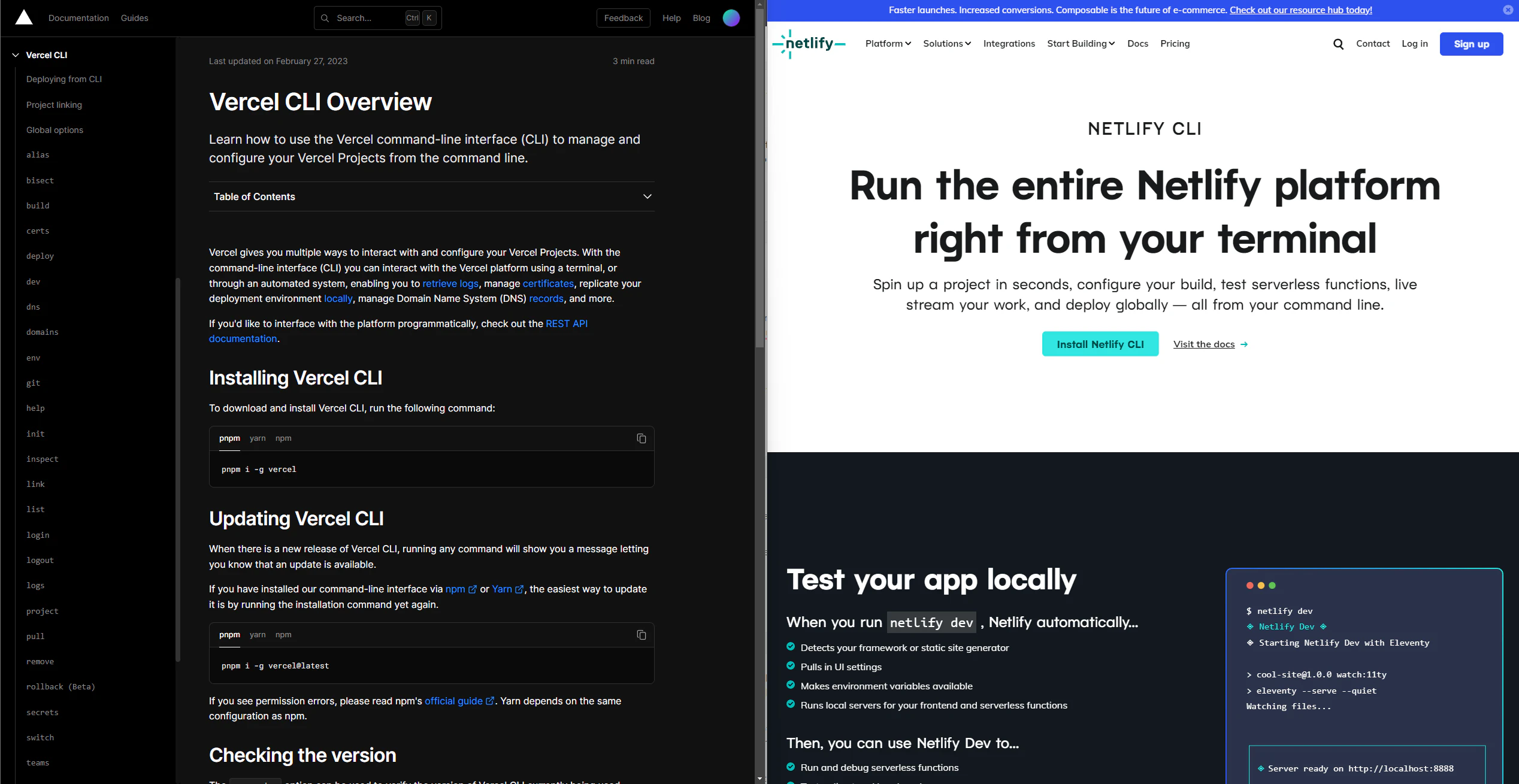The width and height of the screenshot is (1519, 784).
Task: Follow the certificates link
Action: point(548,283)
